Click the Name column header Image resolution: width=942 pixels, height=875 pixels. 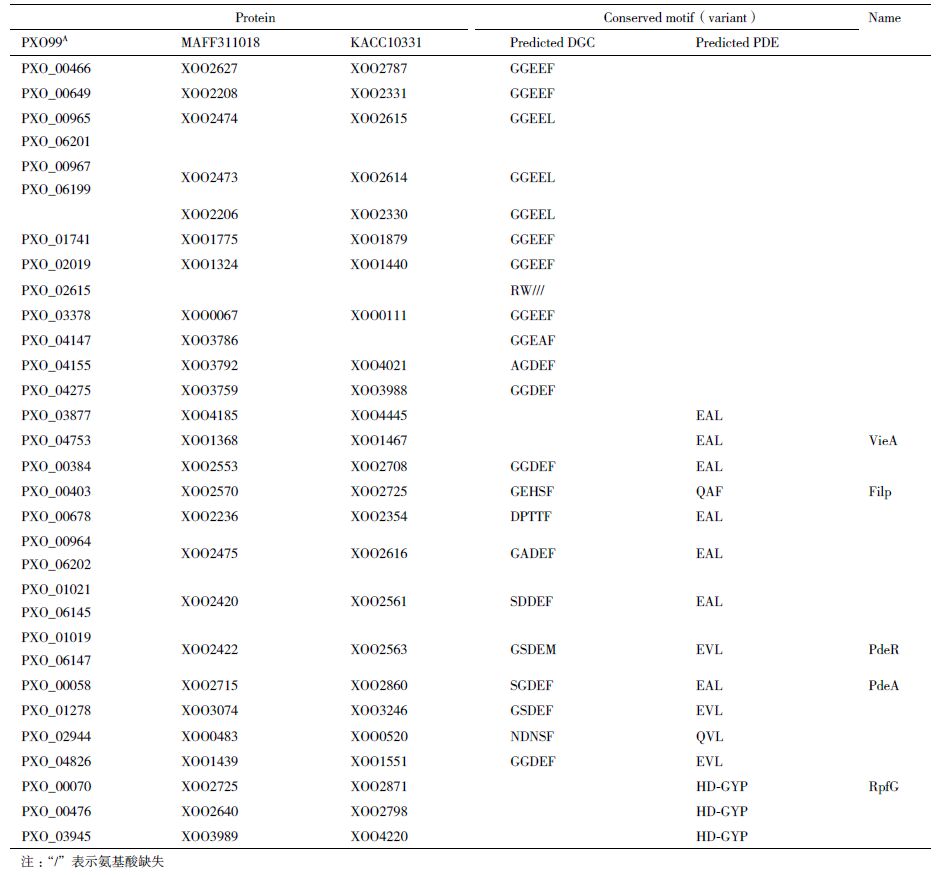click(x=884, y=17)
